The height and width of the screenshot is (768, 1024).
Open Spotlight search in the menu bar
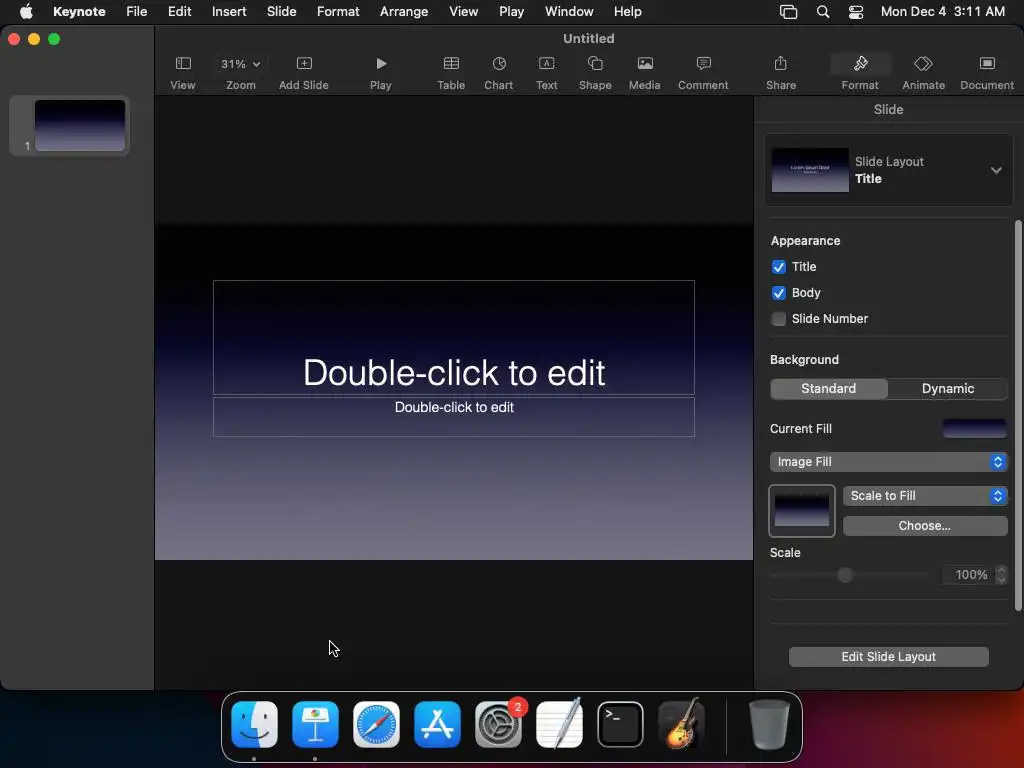click(x=823, y=12)
